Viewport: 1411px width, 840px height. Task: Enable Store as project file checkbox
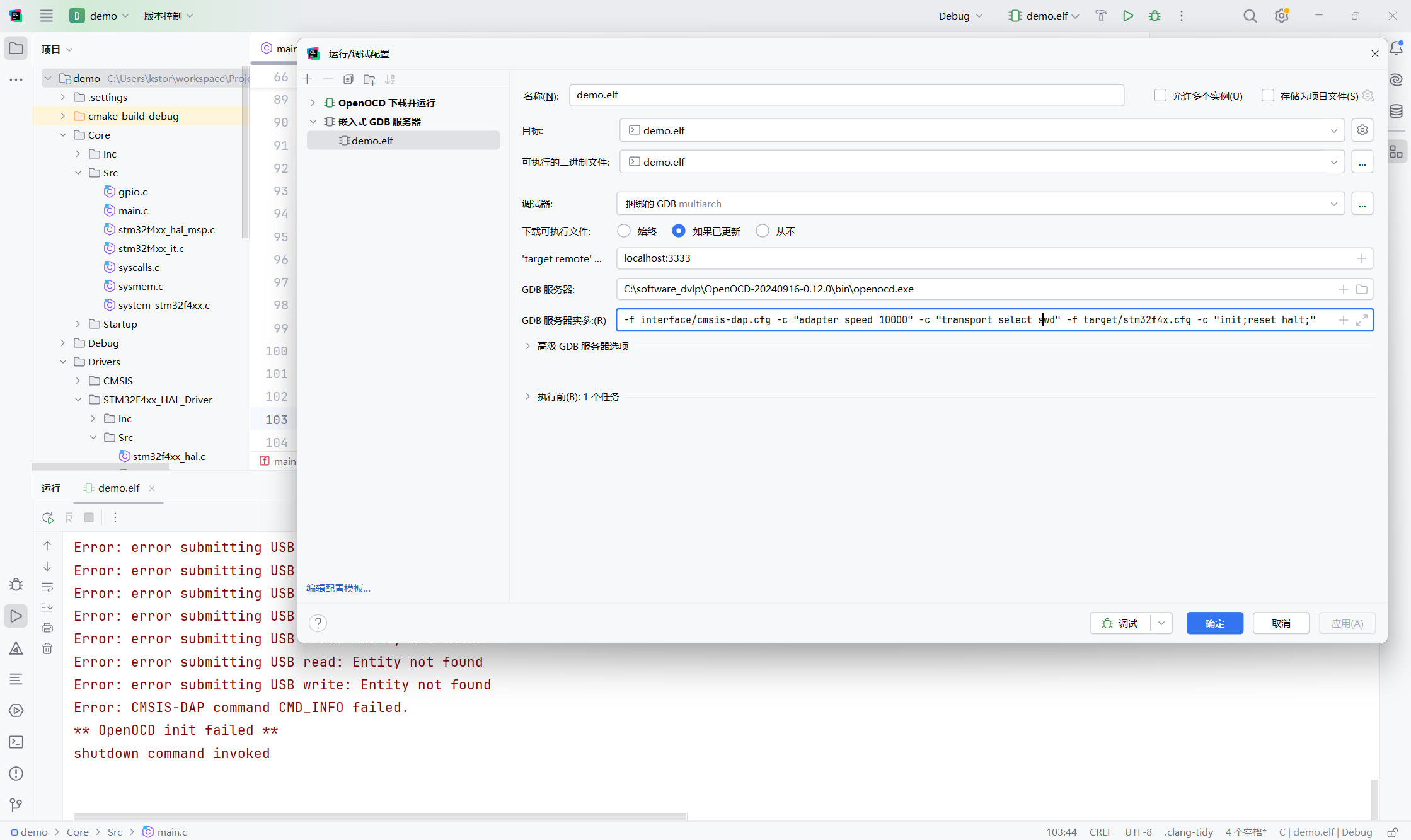pyautogui.click(x=1268, y=95)
